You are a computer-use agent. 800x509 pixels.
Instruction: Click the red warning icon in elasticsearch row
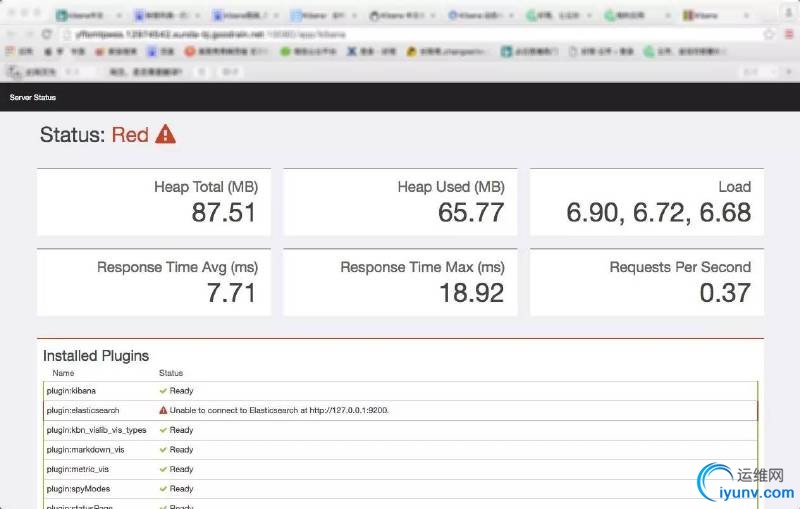163,410
